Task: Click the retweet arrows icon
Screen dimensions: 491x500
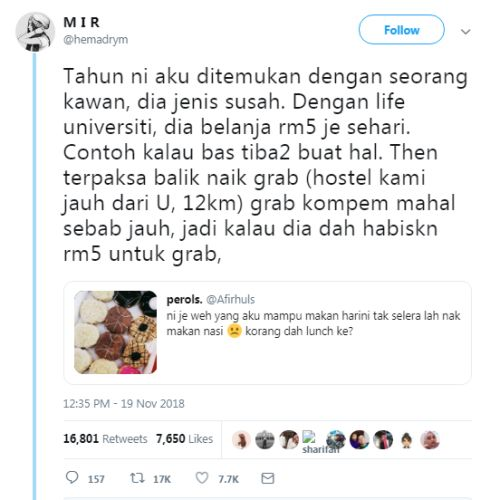Action: pos(137,478)
